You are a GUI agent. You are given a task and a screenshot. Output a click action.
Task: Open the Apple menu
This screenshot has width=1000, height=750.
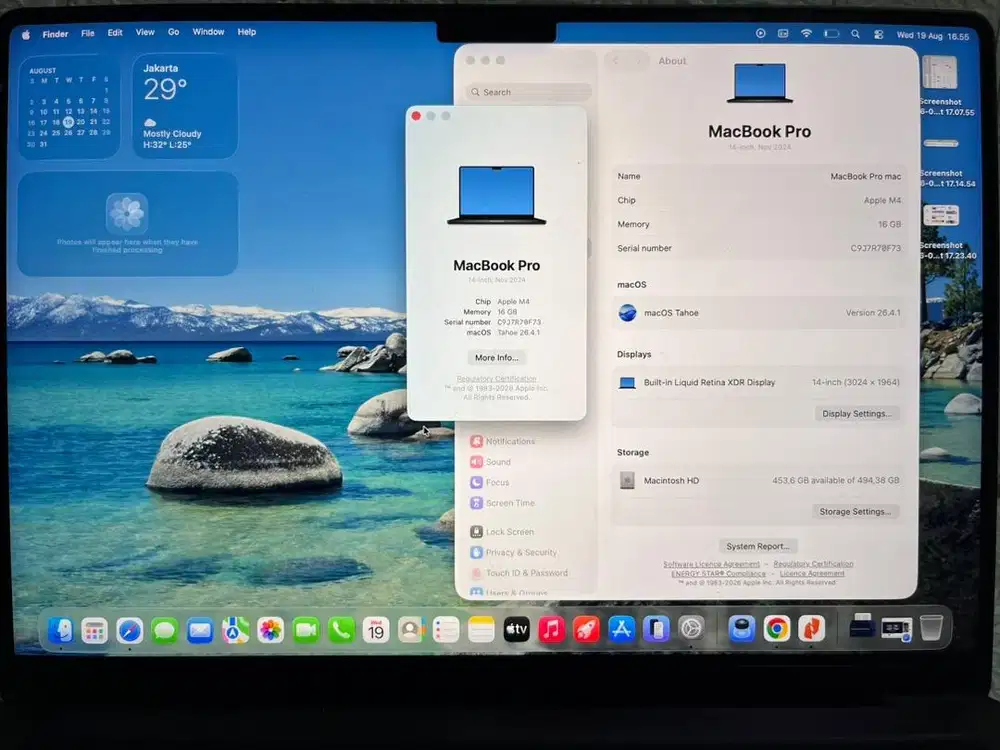(x=26, y=35)
